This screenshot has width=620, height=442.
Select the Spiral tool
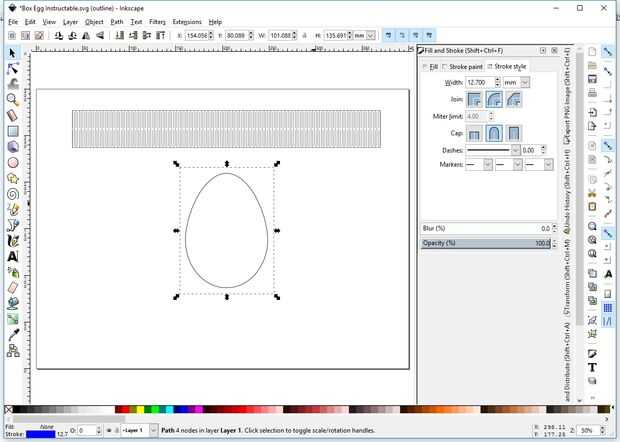(13, 194)
